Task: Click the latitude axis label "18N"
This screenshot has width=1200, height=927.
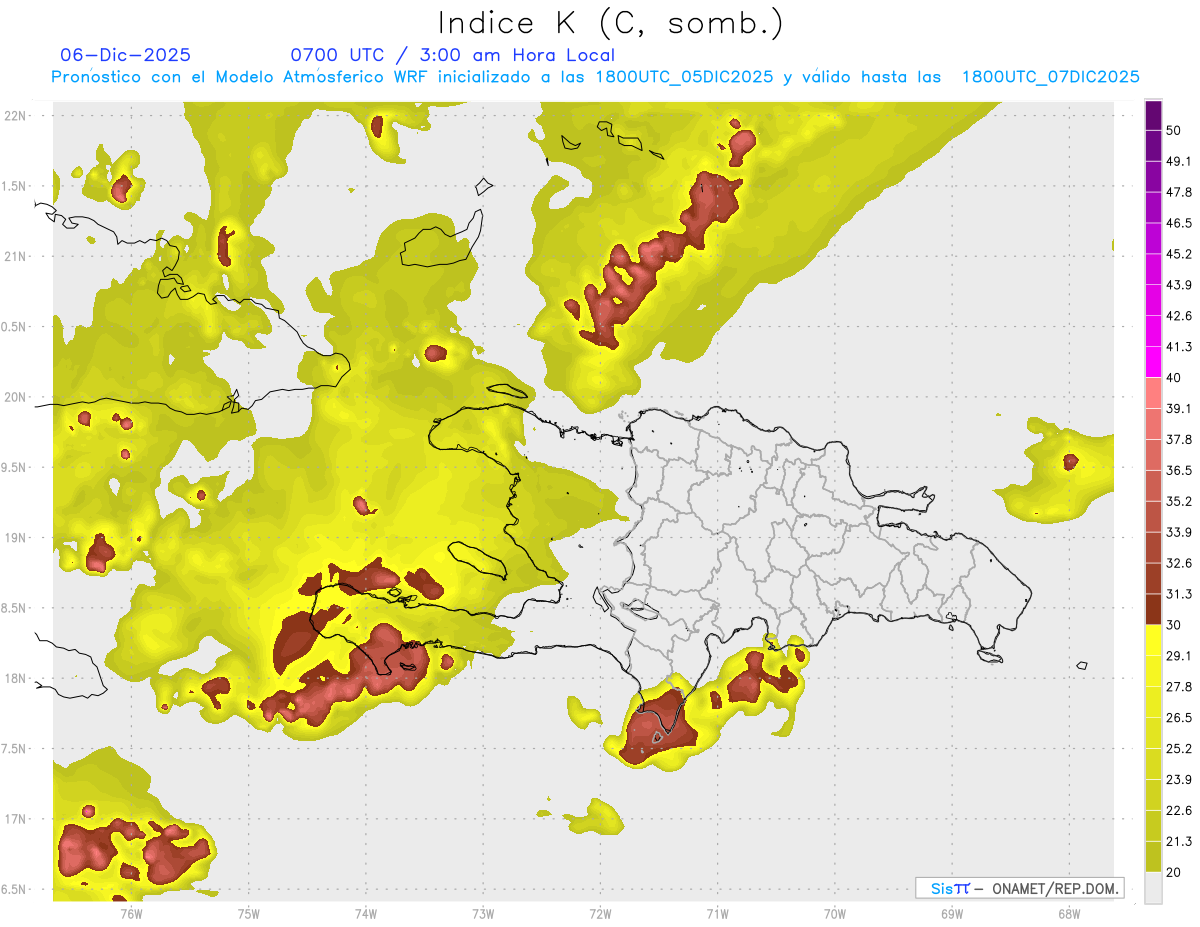Action: tap(14, 678)
